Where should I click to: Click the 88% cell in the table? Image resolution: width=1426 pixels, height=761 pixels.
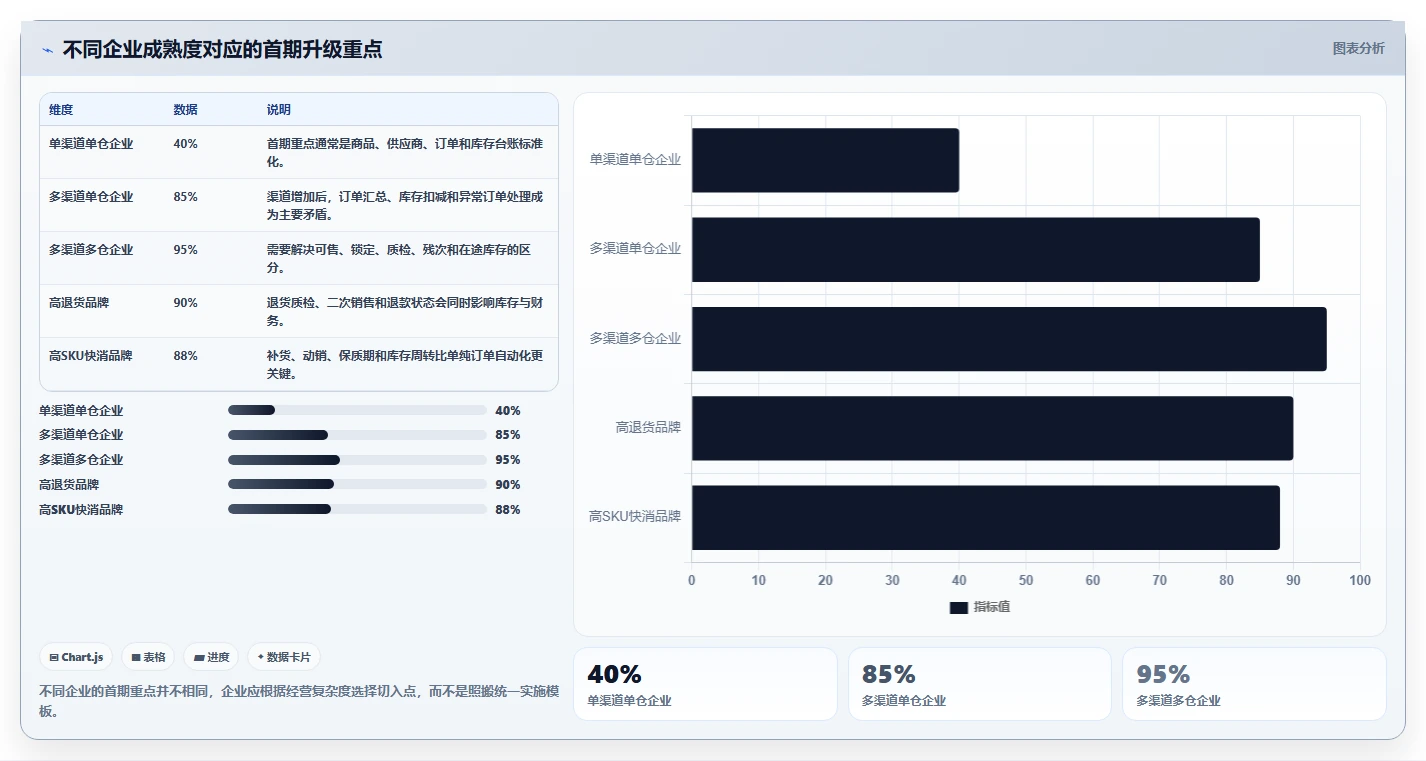pyautogui.click(x=185, y=356)
